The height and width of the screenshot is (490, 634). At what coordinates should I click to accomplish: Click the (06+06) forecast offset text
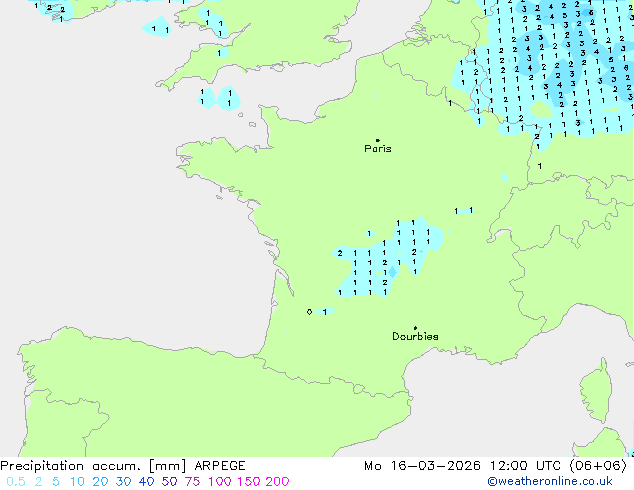(598, 466)
